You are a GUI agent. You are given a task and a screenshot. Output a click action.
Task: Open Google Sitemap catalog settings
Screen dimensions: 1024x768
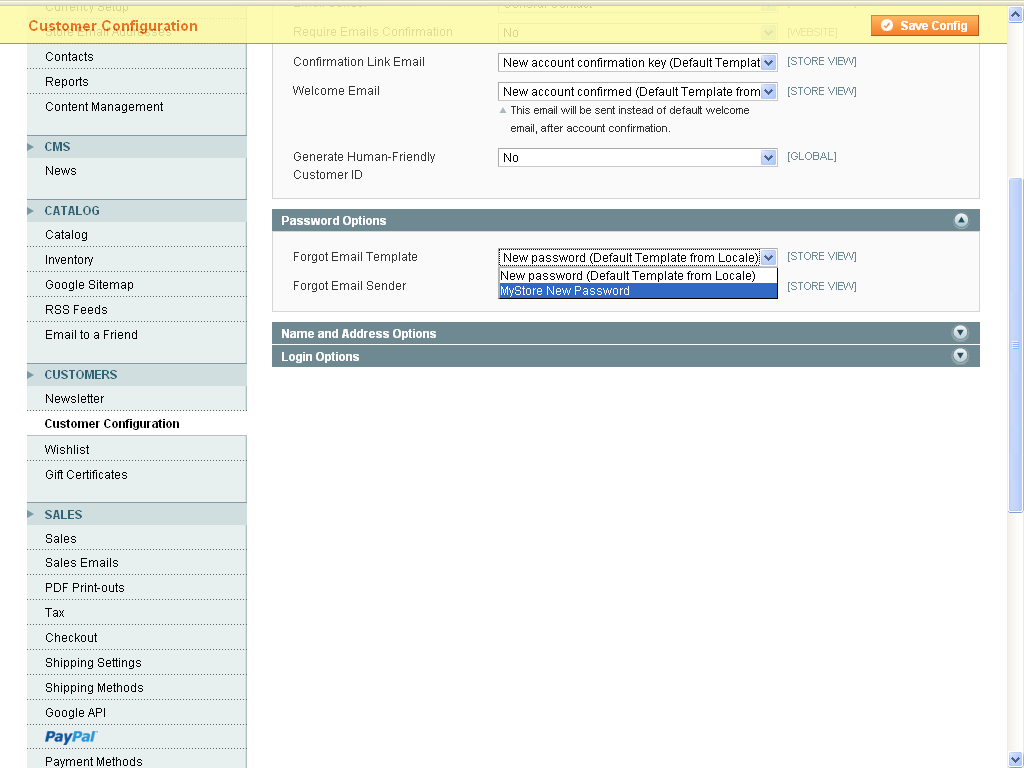pos(89,285)
